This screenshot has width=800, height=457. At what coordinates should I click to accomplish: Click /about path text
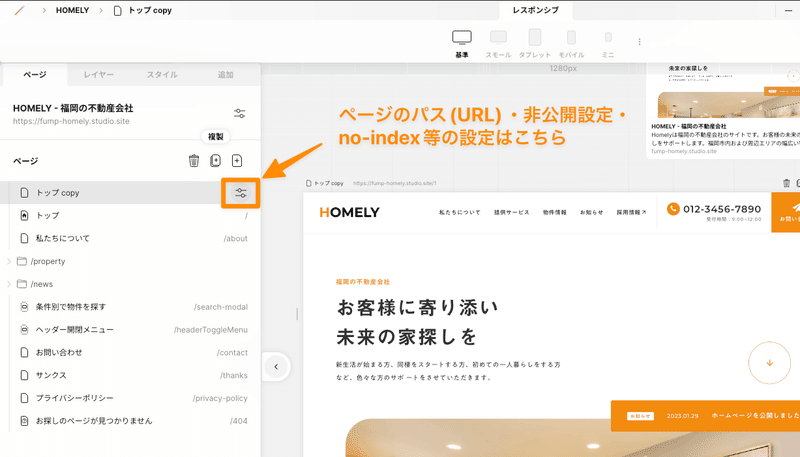pyautogui.click(x=235, y=238)
